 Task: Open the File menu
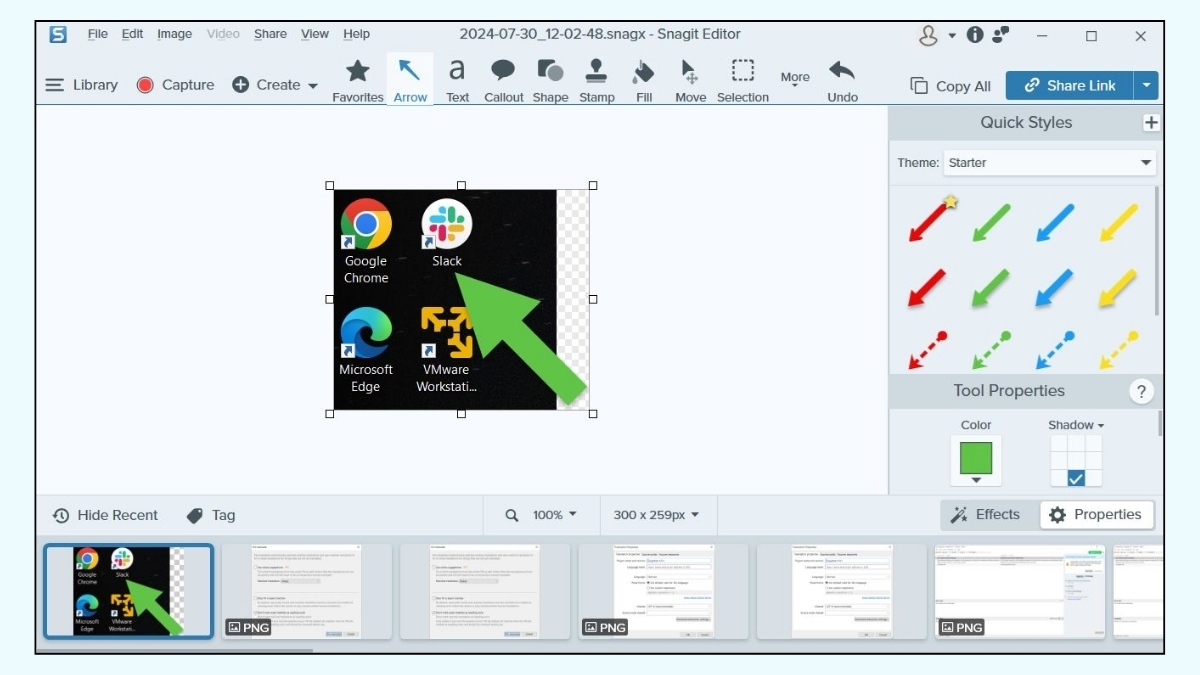point(97,34)
